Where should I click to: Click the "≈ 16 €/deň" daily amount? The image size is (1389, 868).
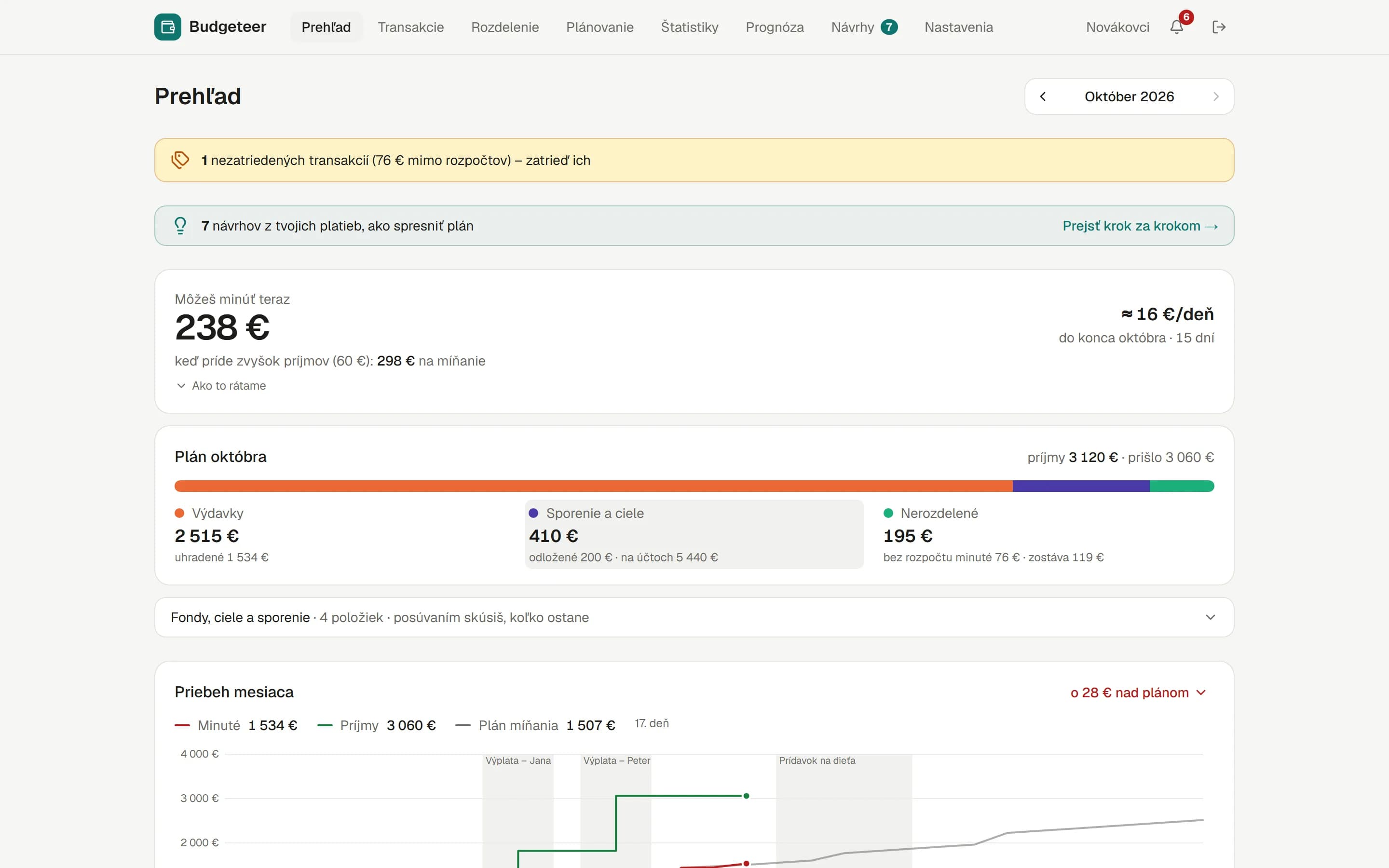point(1168,314)
